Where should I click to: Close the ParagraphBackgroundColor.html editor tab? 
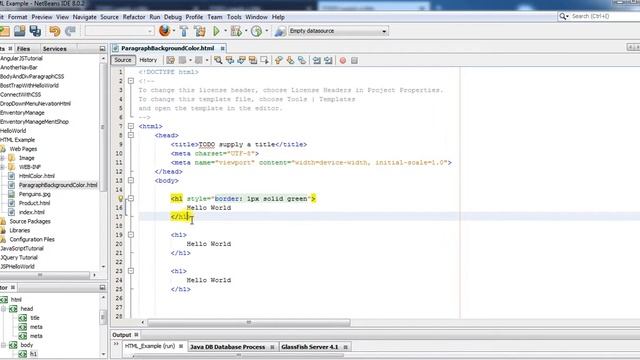[222, 49]
